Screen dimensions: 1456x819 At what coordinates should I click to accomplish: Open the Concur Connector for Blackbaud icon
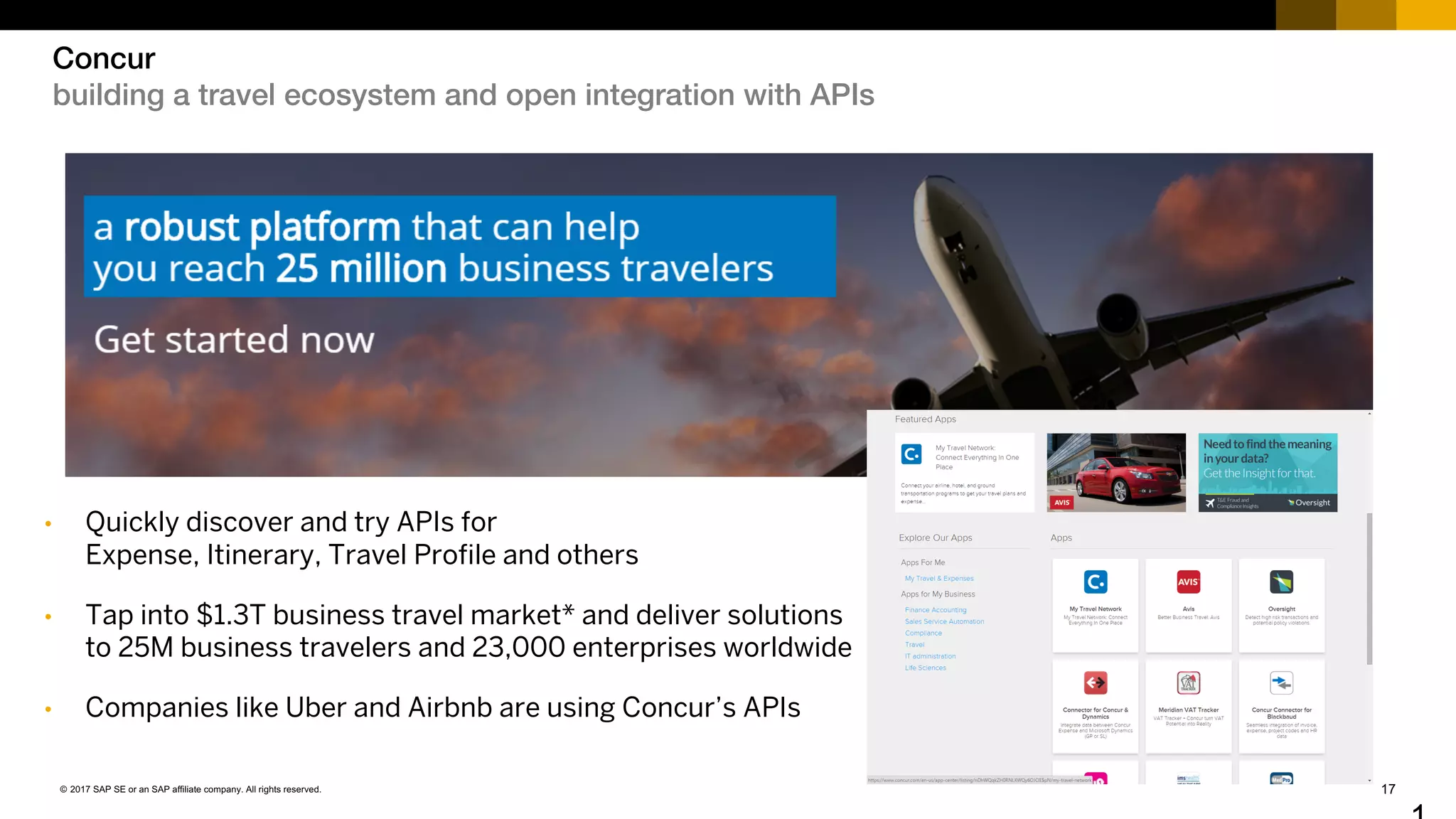point(1282,683)
